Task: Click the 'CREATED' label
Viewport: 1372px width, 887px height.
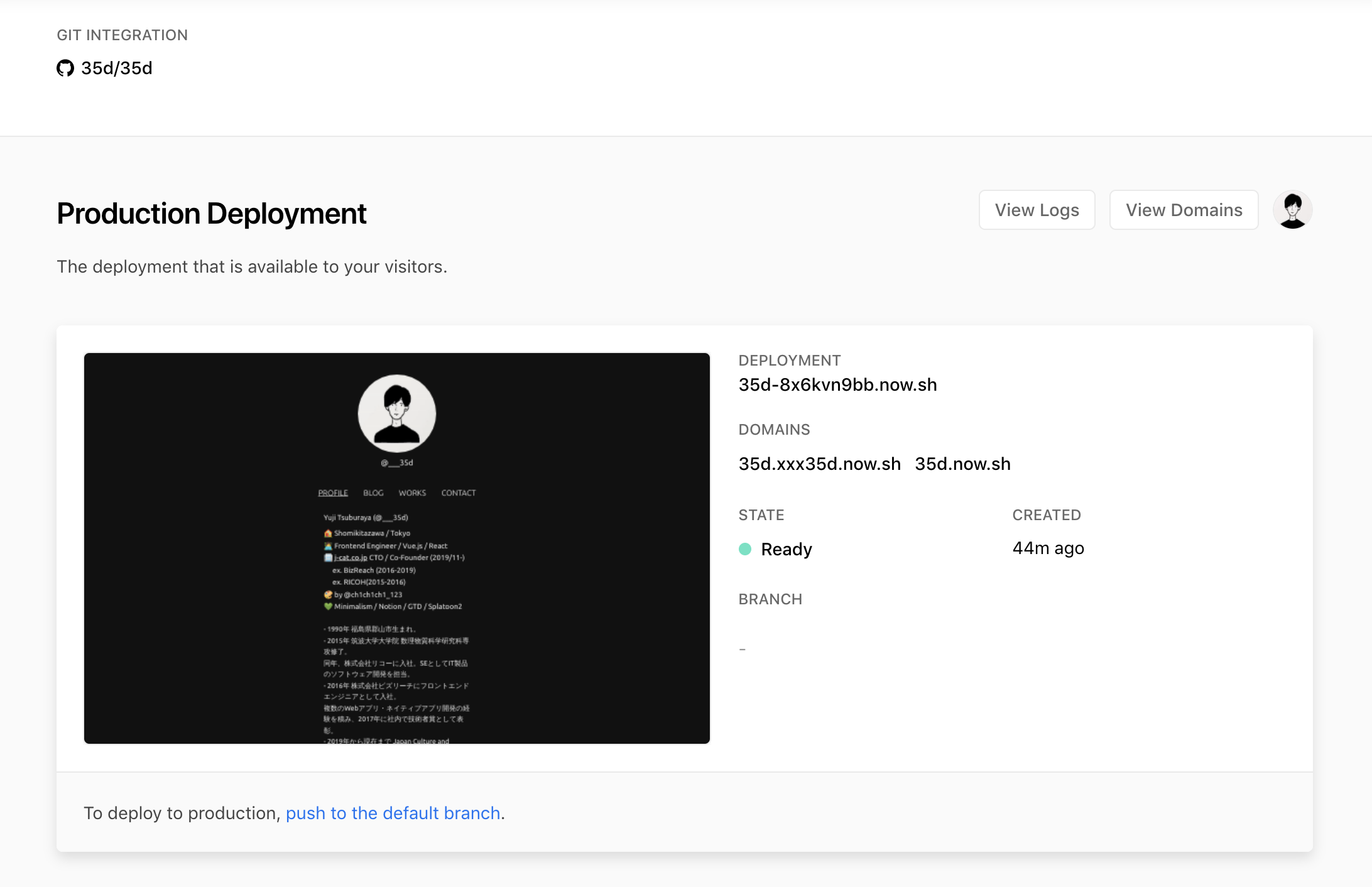Action: pyautogui.click(x=1047, y=515)
